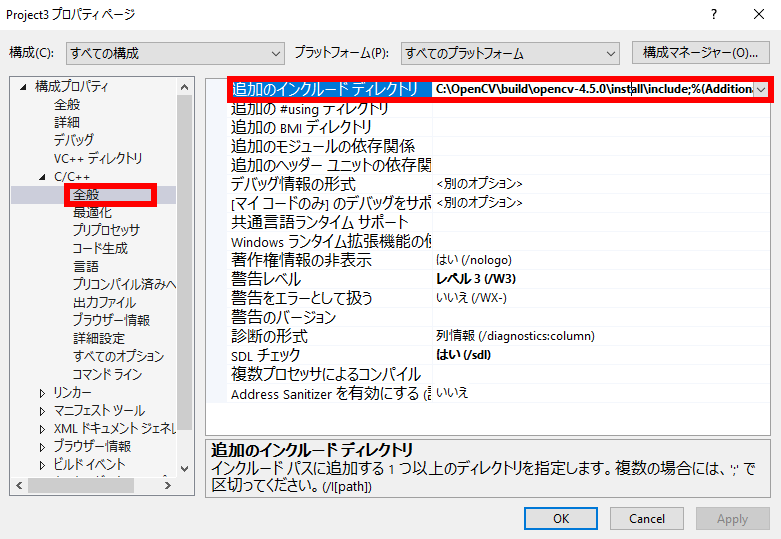Click the tree's scroll right arrow
Viewport: 781px width, 539px height.
tap(168, 485)
